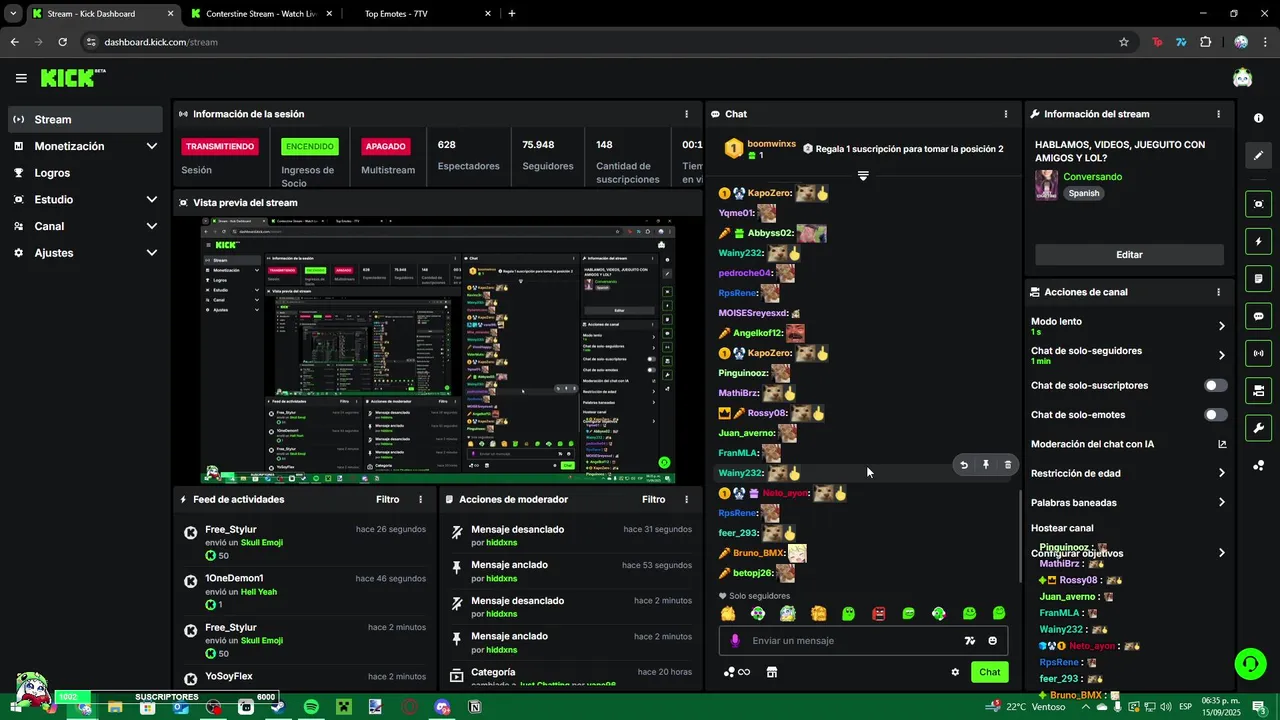Reload the dashboard page
The image size is (1280, 720).
coord(62,42)
